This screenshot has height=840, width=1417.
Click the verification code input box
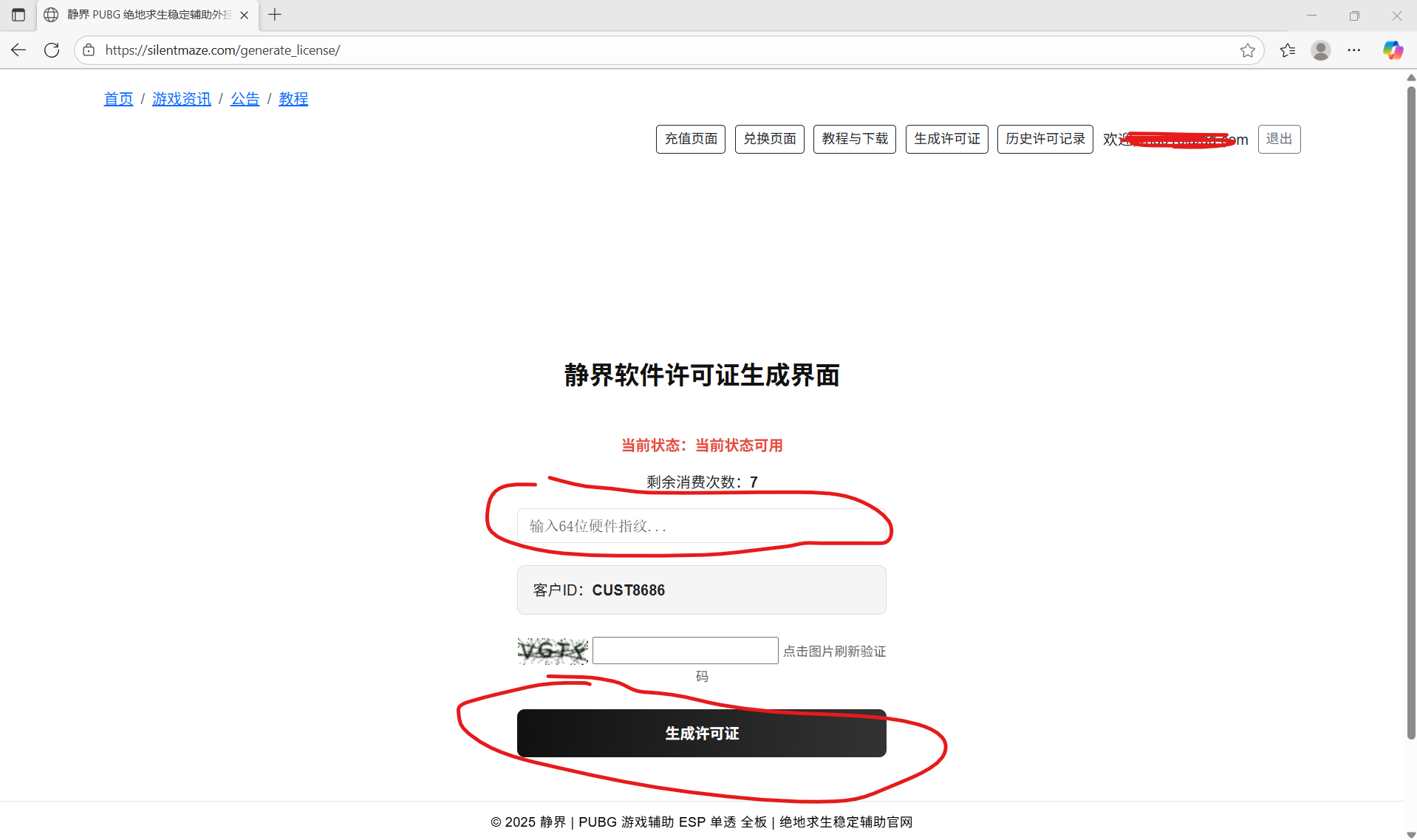click(x=685, y=650)
